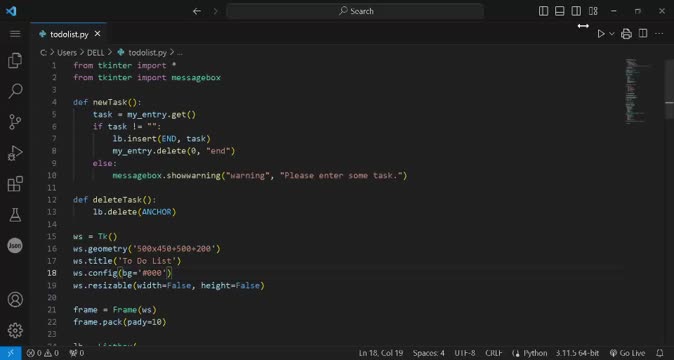Image resolution: width=674 pixels, height=360 pixels.
Task: Show errors and warnings count
Action: [43, 353]
